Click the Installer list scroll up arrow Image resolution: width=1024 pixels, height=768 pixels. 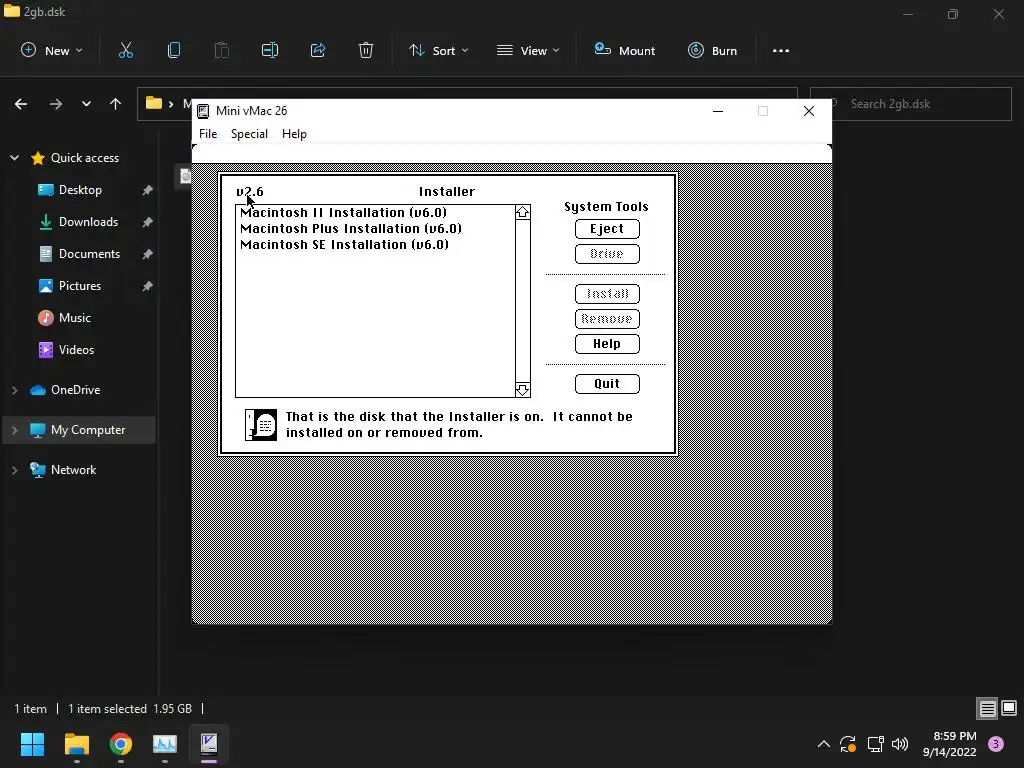(x=522, y=212)
